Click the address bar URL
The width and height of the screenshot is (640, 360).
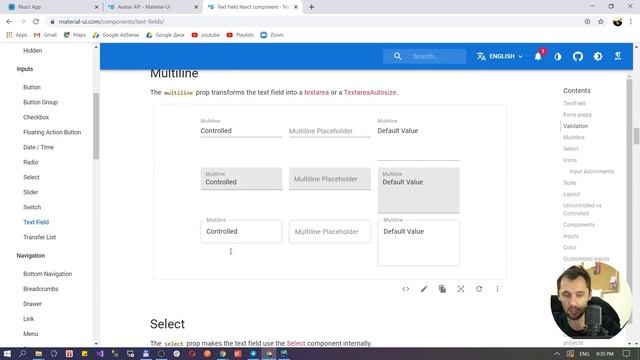click(x=111, y=22)
